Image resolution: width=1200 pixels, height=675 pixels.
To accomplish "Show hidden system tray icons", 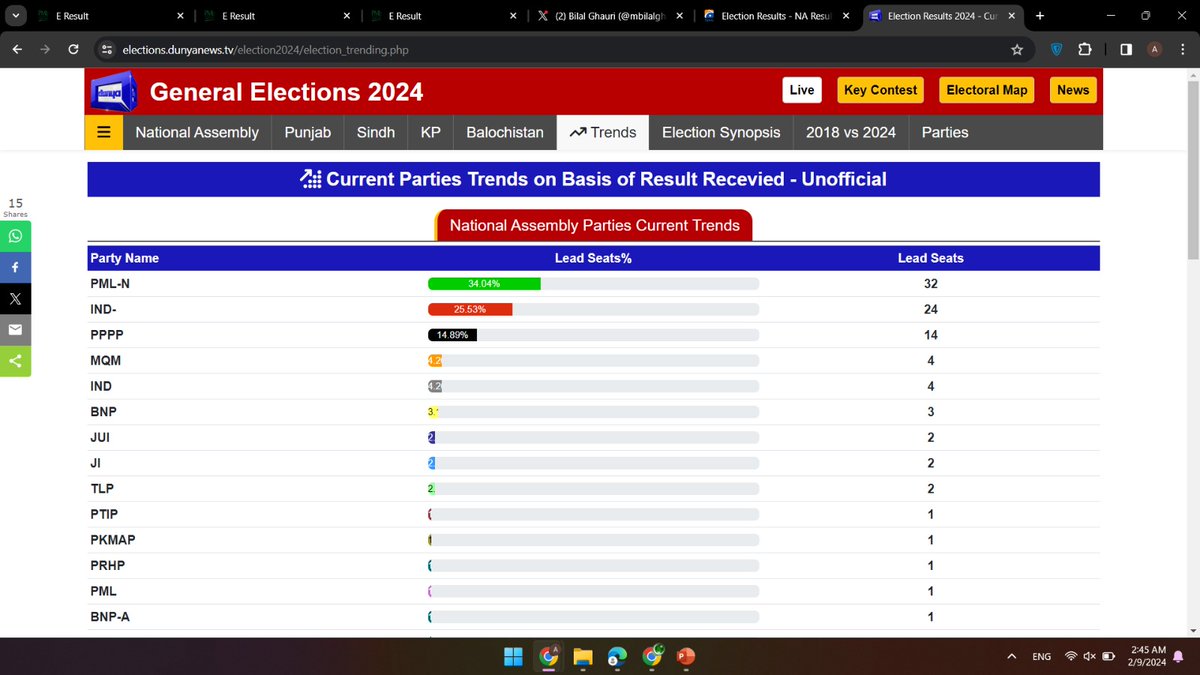I will [x=1011, y=656].
